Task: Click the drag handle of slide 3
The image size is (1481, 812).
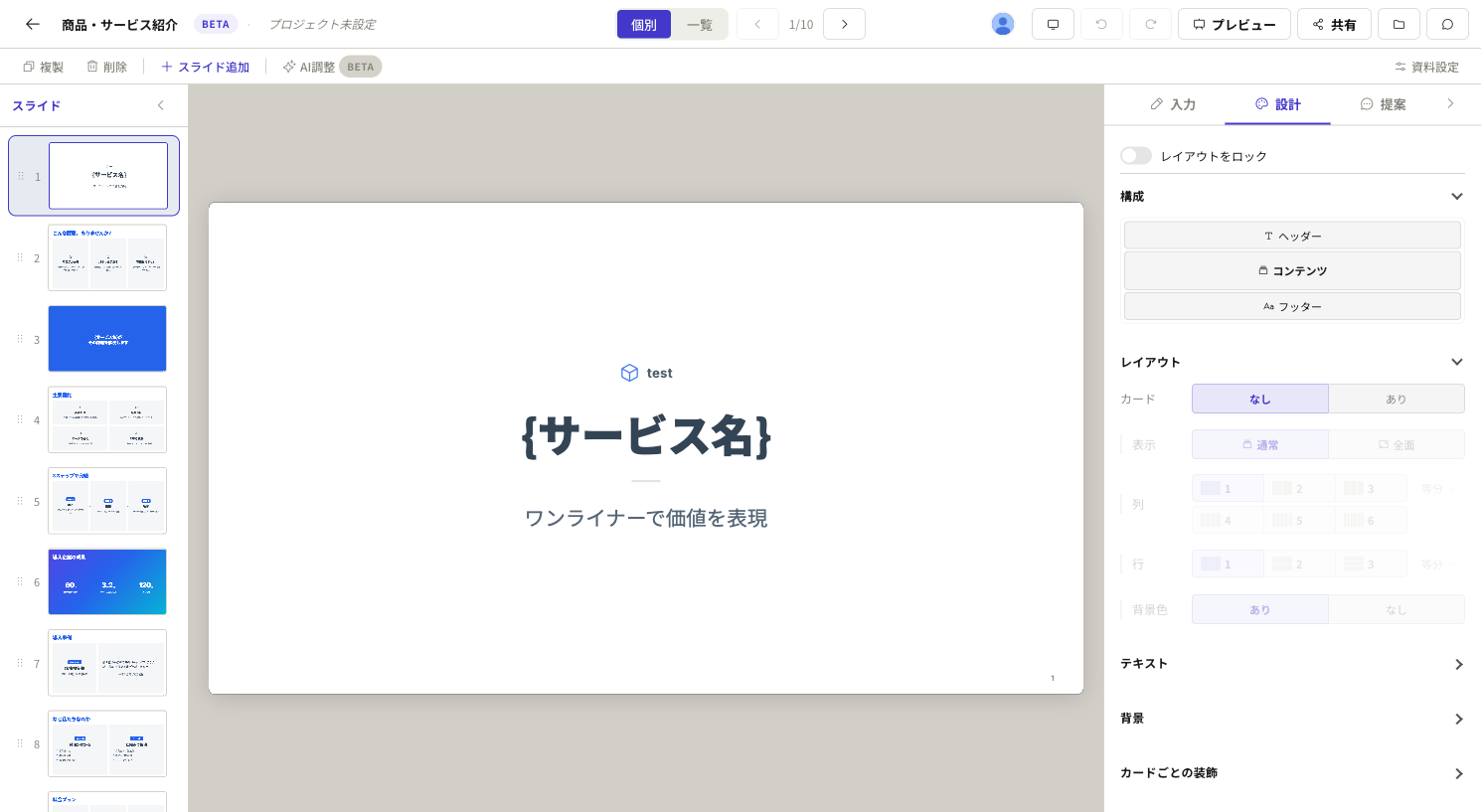Action: click(x=20, y=339)
